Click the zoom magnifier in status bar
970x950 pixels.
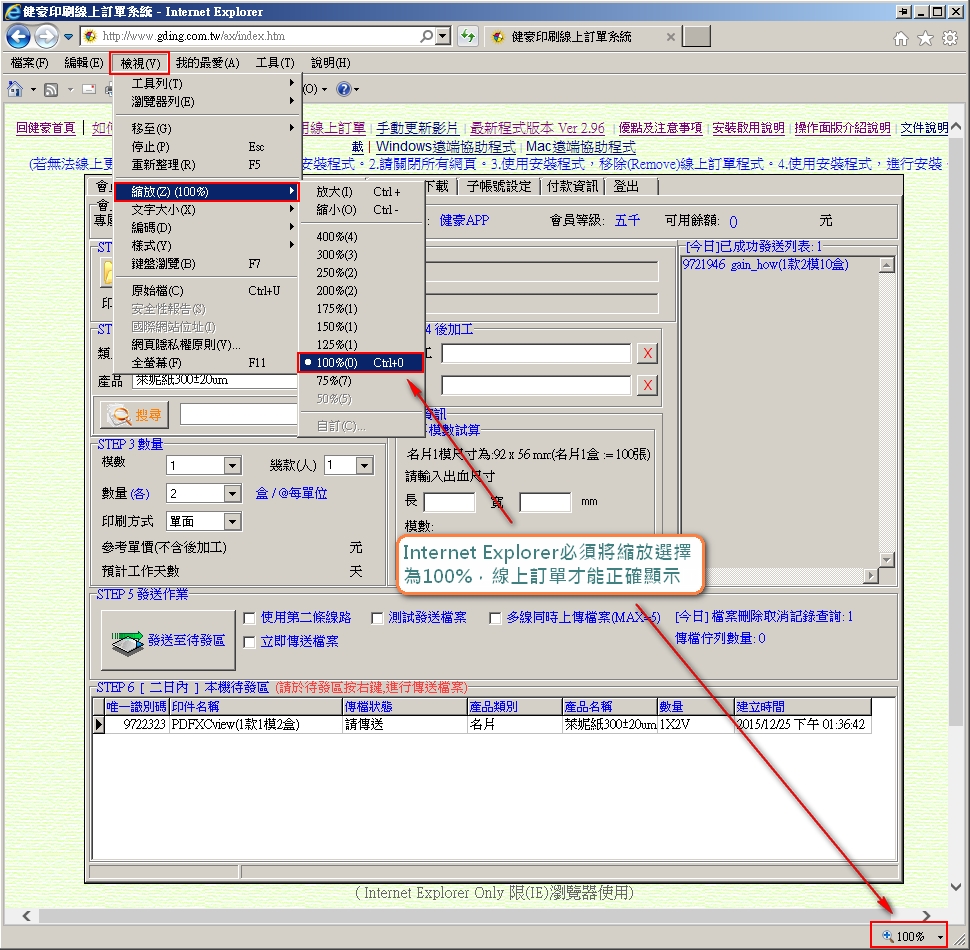[x=887, y=936]
